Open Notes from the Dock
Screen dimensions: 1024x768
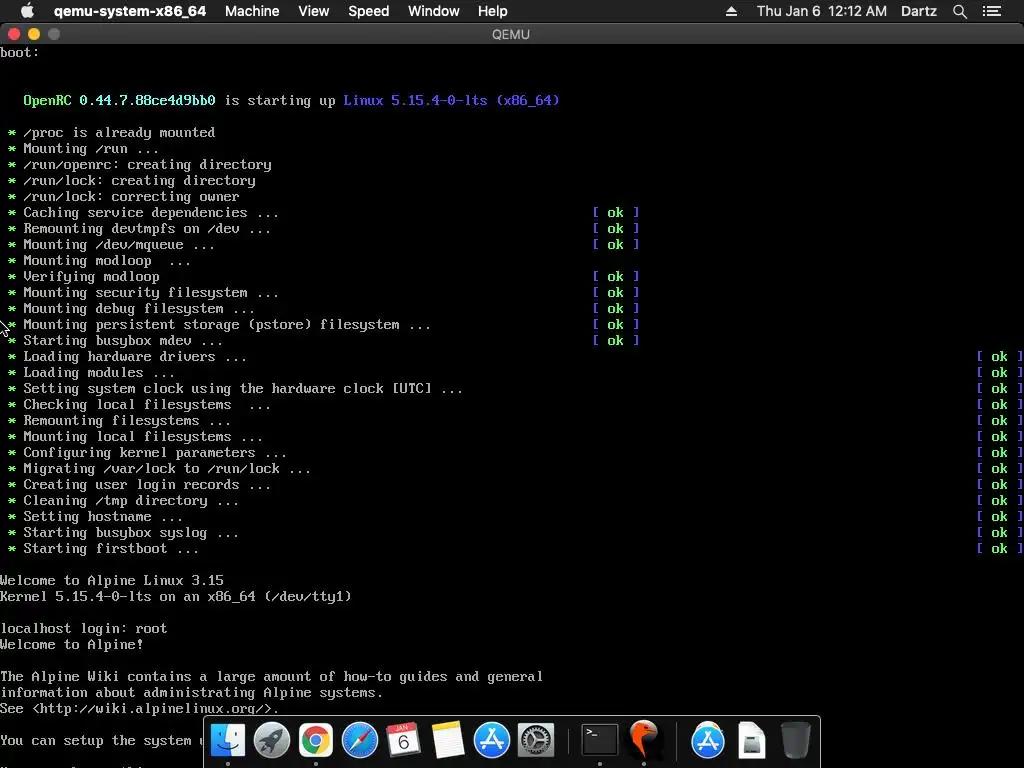(x=448, y=740)
